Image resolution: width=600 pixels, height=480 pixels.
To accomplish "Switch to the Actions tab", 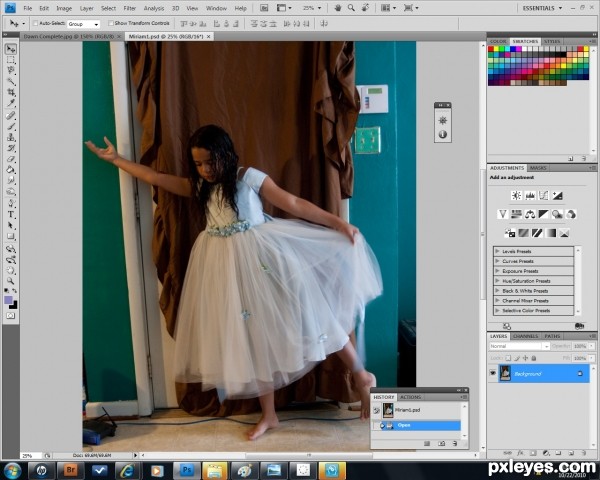I will click(411, 397).
